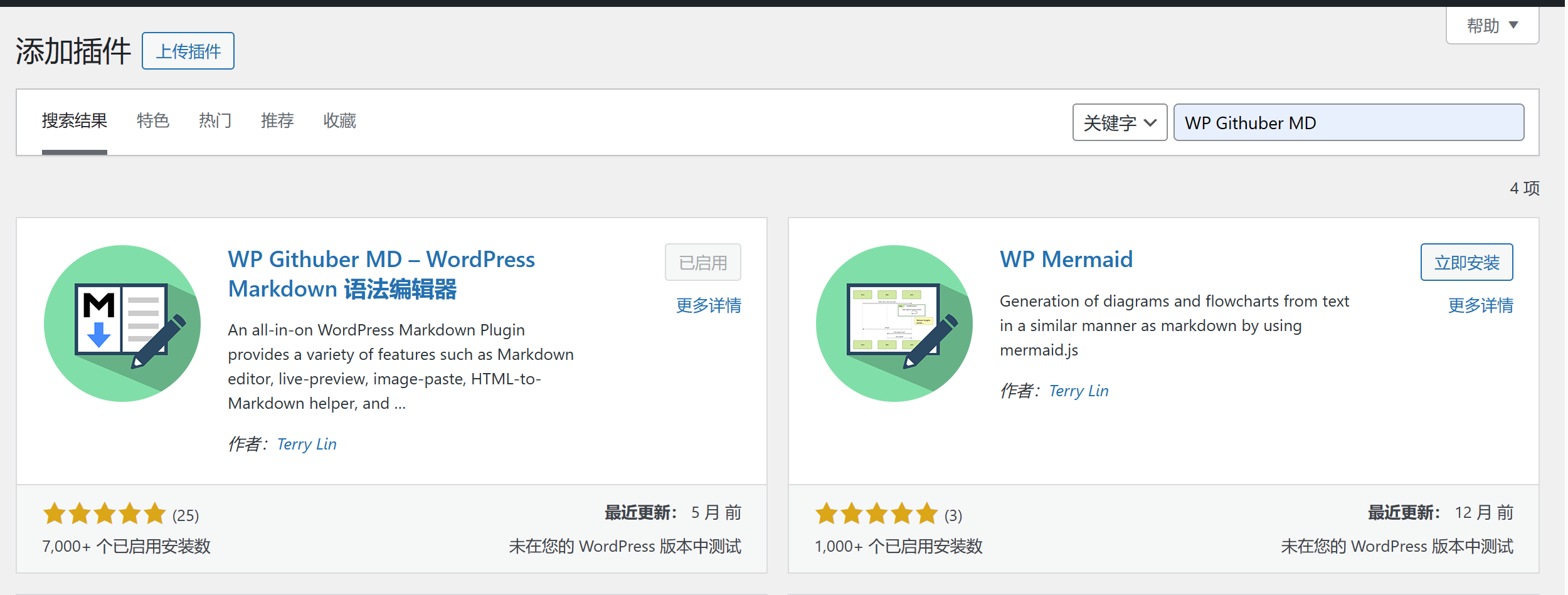Click the 1,000+ 个已启用安装数 text
The height and width of the screenshot is (595, 1568).
[898, 546]
